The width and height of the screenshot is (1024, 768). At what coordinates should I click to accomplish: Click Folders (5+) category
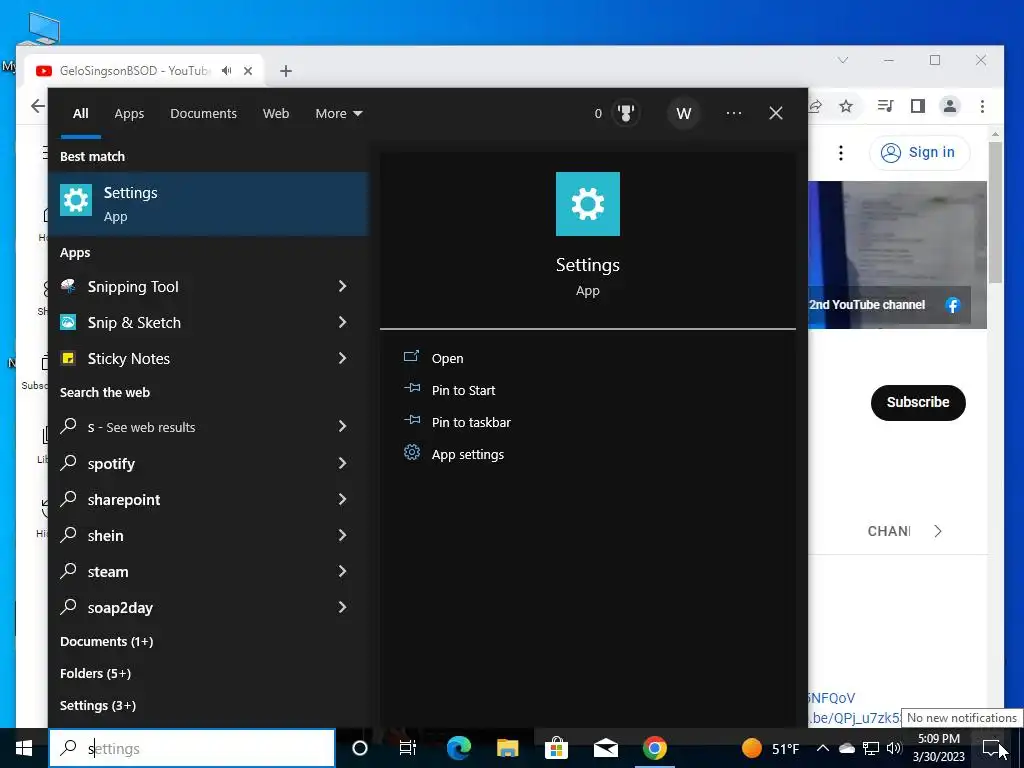[x=95, y=673]
